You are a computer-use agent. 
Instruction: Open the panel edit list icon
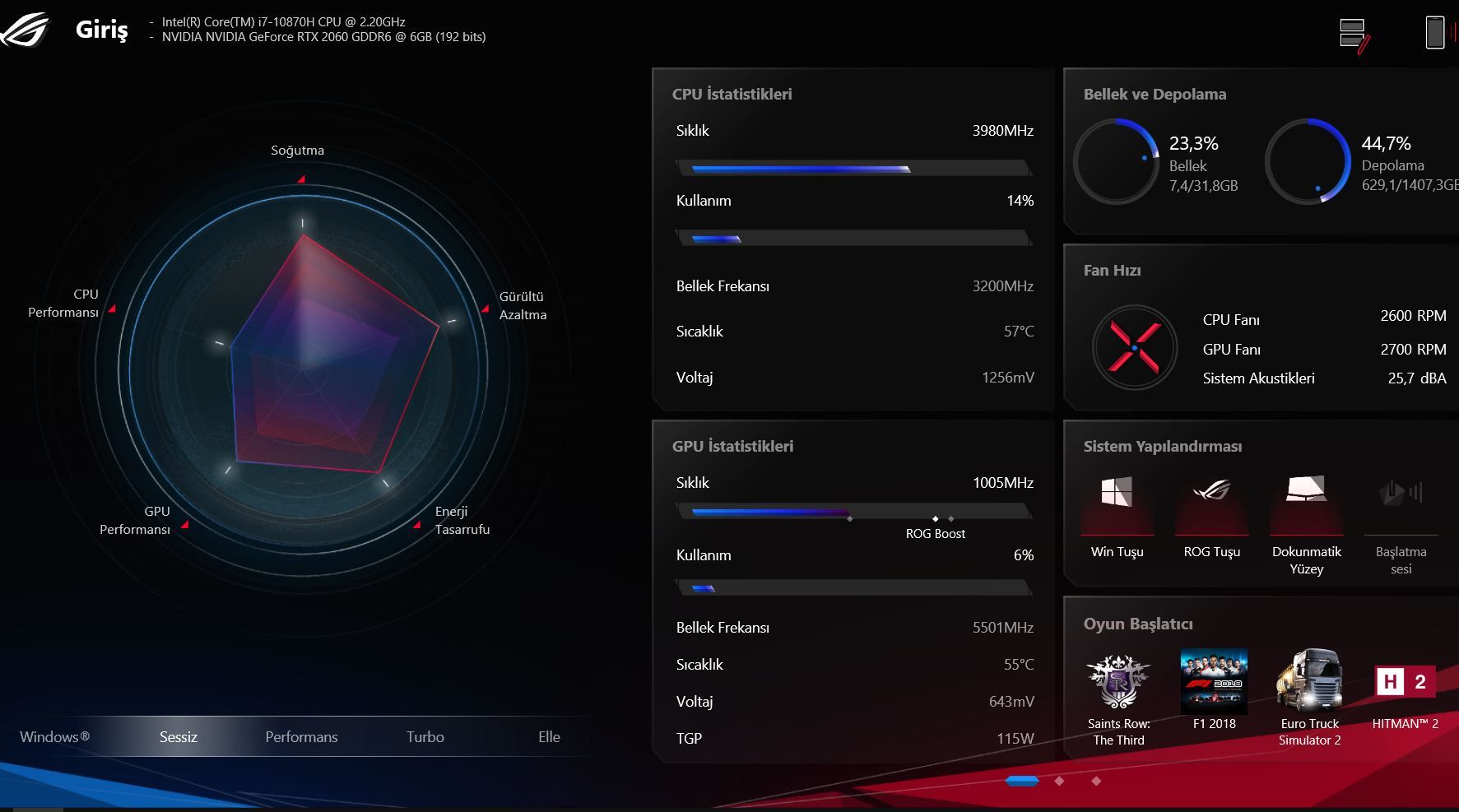[1354, 36]
